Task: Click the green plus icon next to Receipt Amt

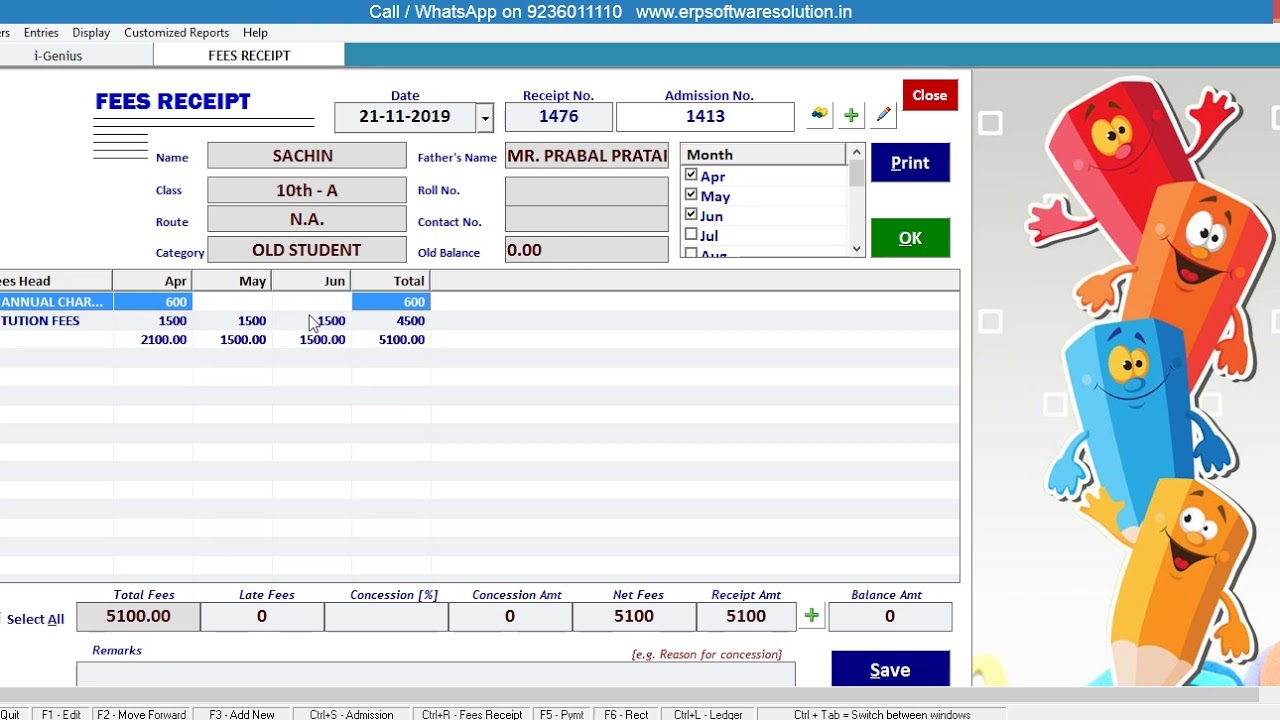Action: tap(811, 616)
